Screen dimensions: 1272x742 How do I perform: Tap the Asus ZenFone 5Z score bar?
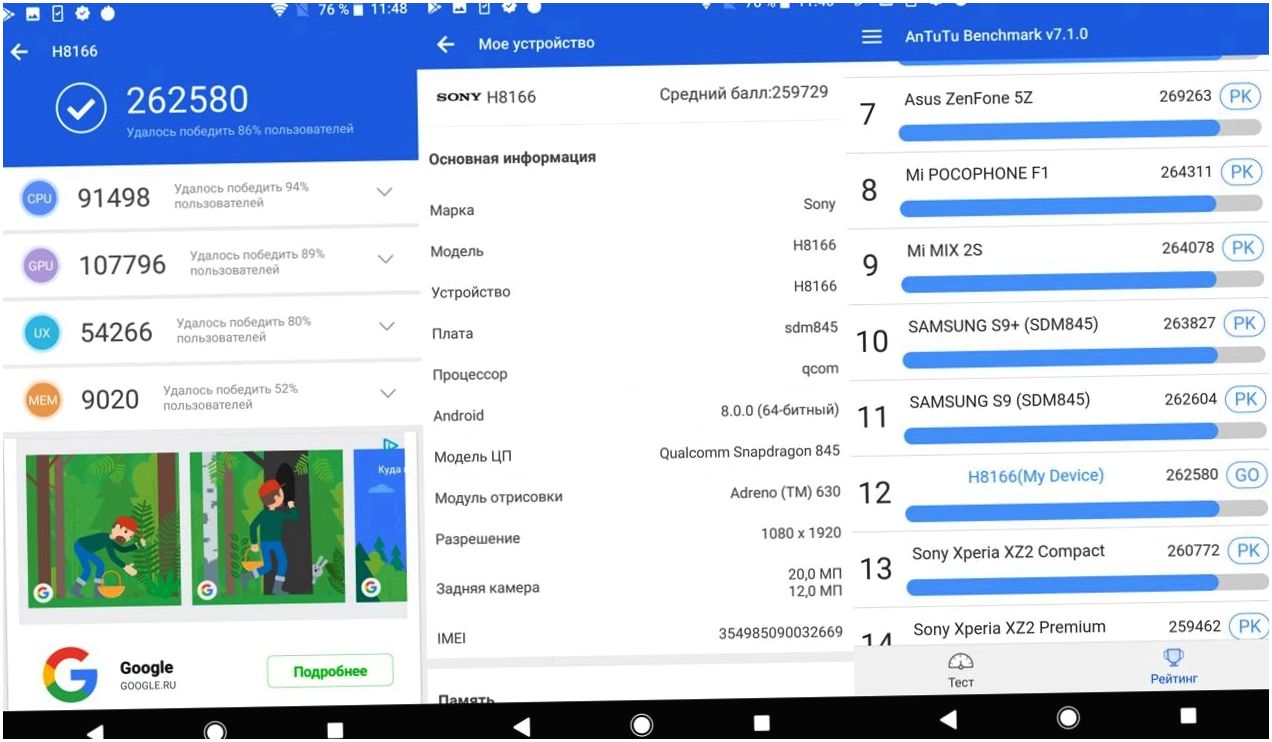click(x=1080, y=128)
